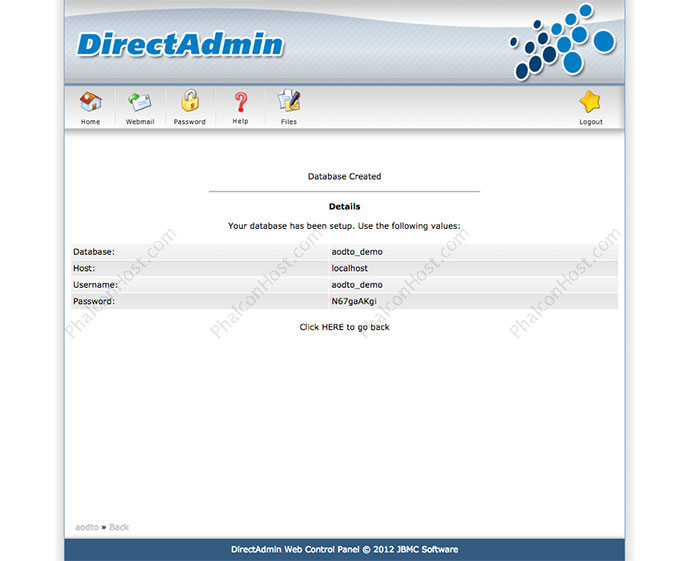The height and width of the screenshot is (561, 700).
Task: Click the Webmail label in the toolbar
Action: (140, 122)
